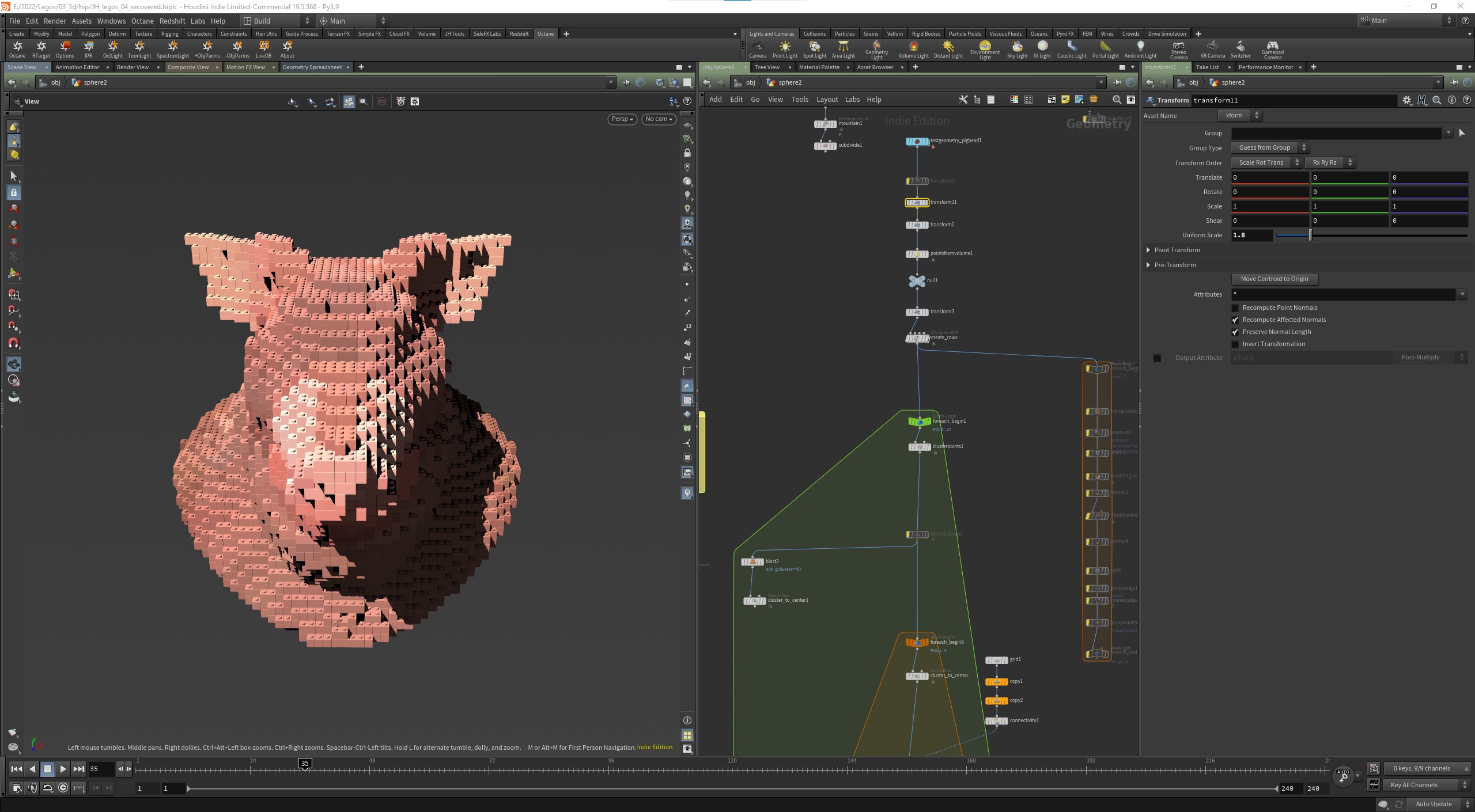
Task: Jump to the last frame
Action: pyautogui.click(x=79, y=769)
